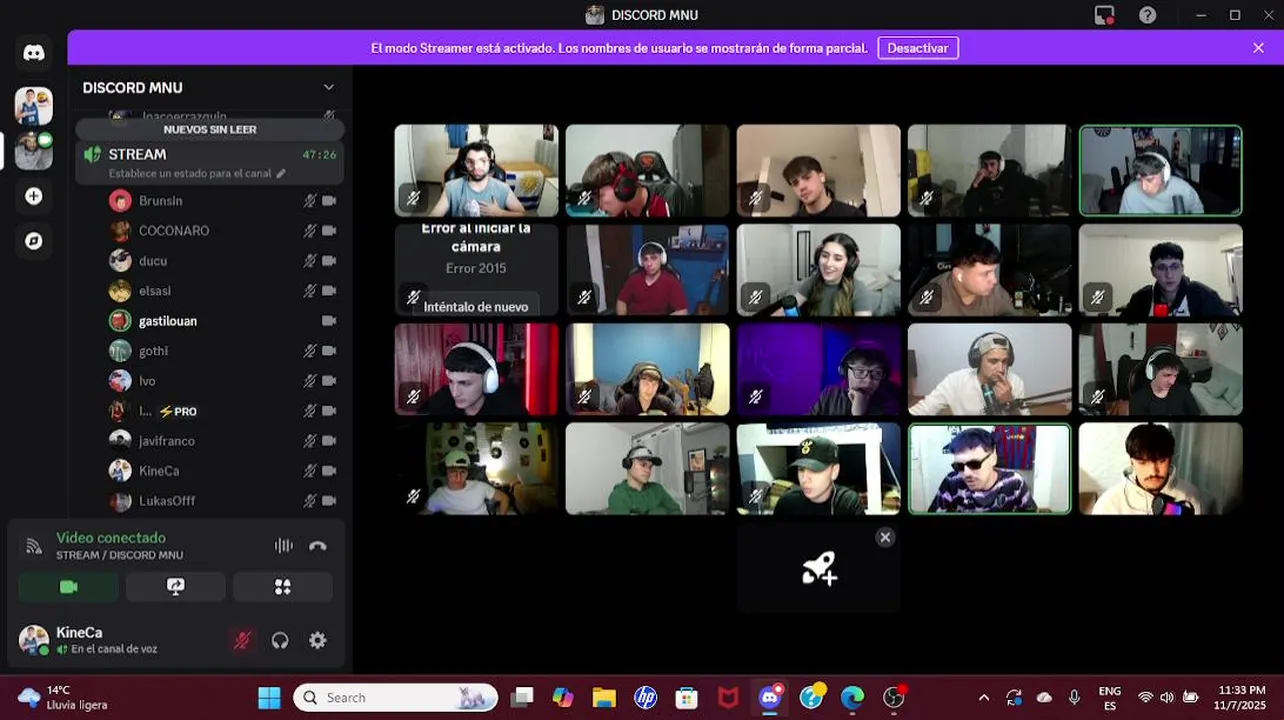Open Microsoft Edge from taskbar
The image size is (1284, 720).
click(x=852, y=697)
